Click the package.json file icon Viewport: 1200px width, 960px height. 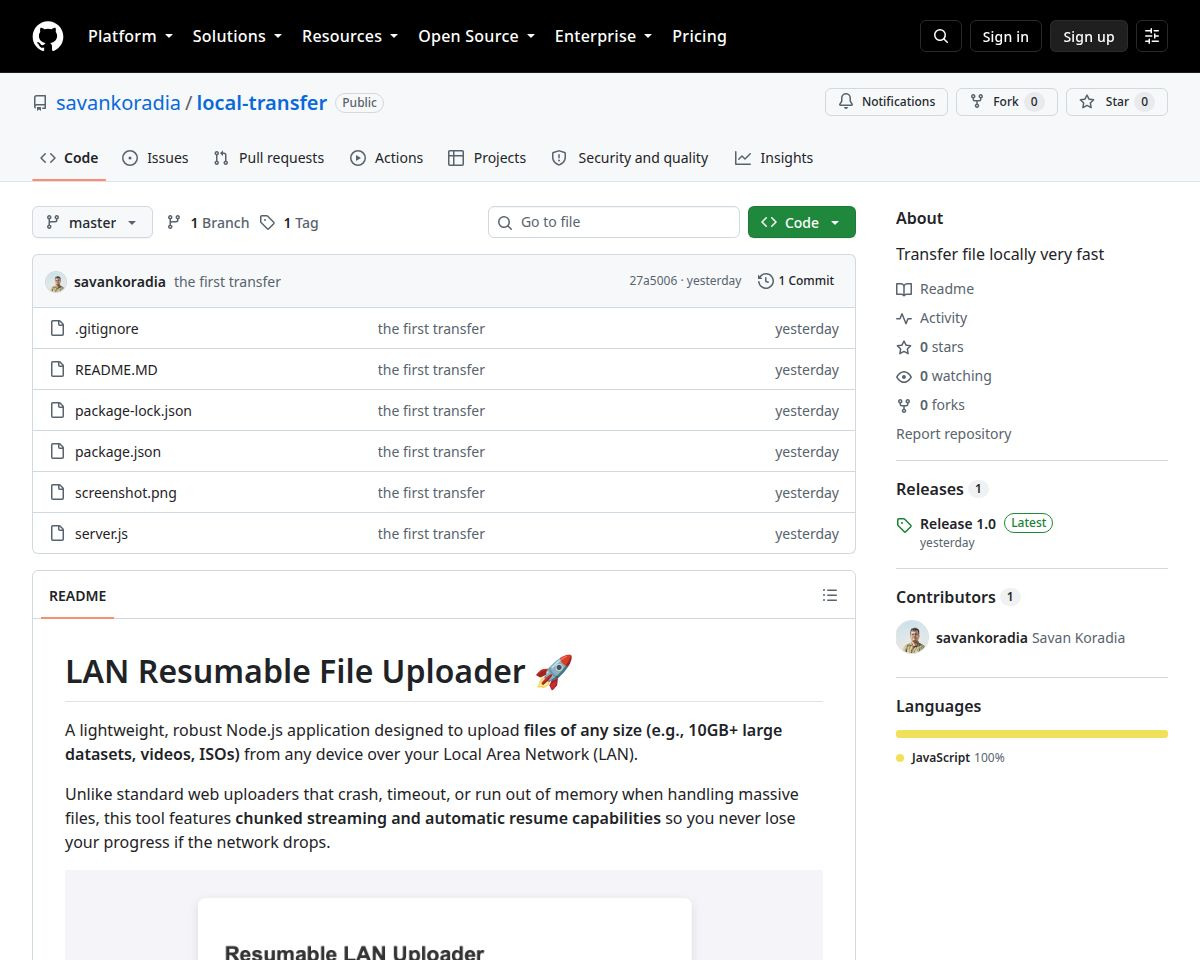[57, 451]
